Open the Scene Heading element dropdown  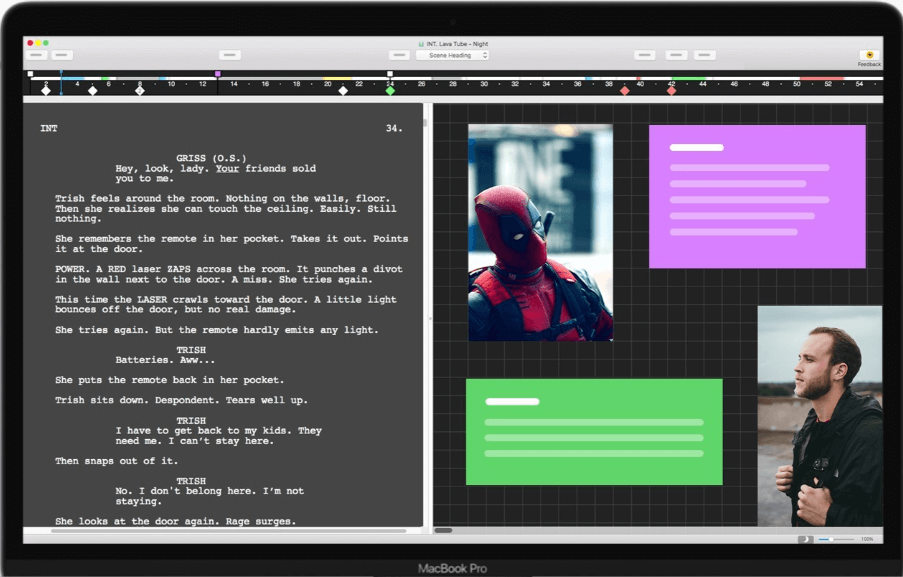452,56
